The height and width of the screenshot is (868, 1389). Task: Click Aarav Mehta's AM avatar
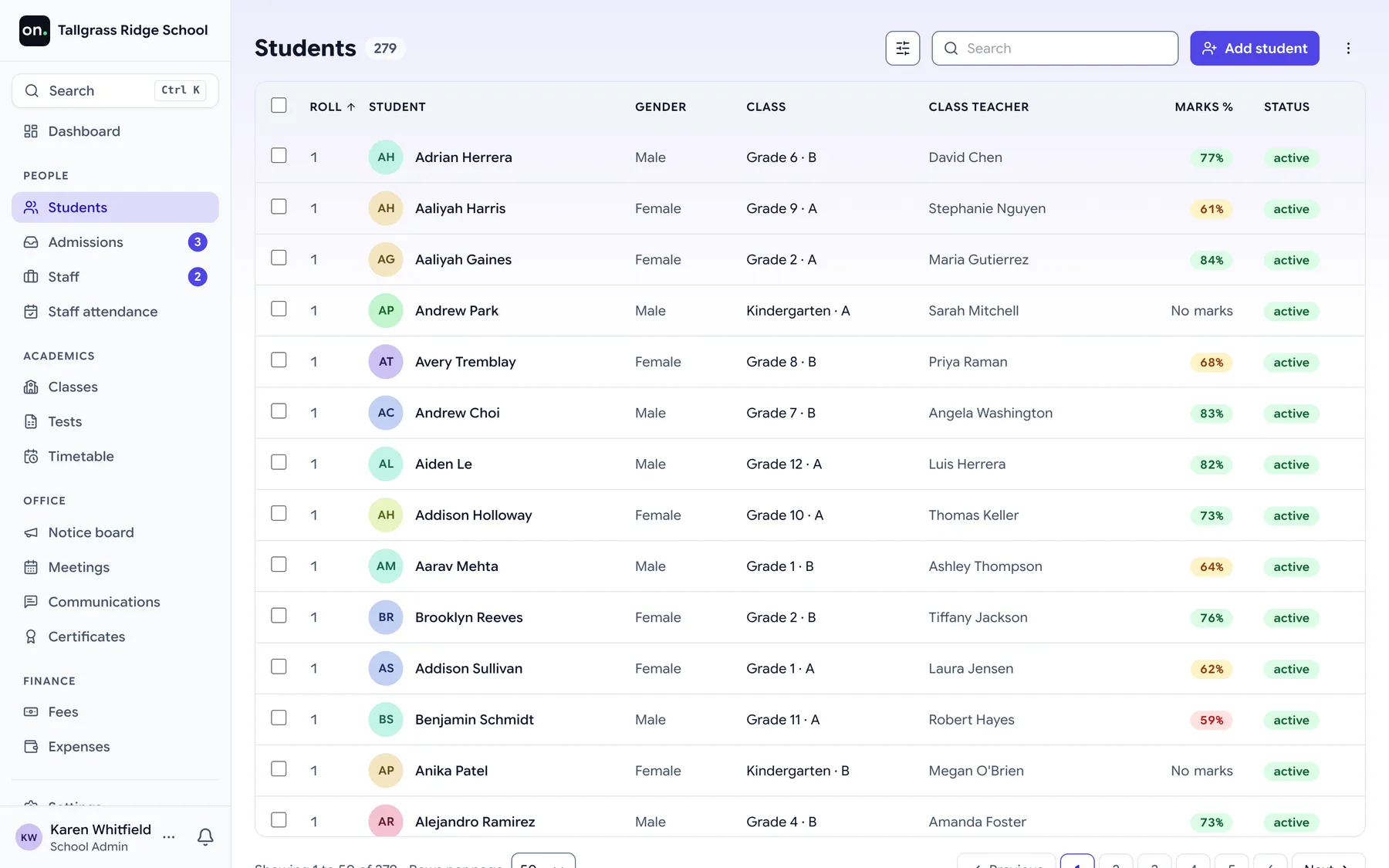pos(386,566)
